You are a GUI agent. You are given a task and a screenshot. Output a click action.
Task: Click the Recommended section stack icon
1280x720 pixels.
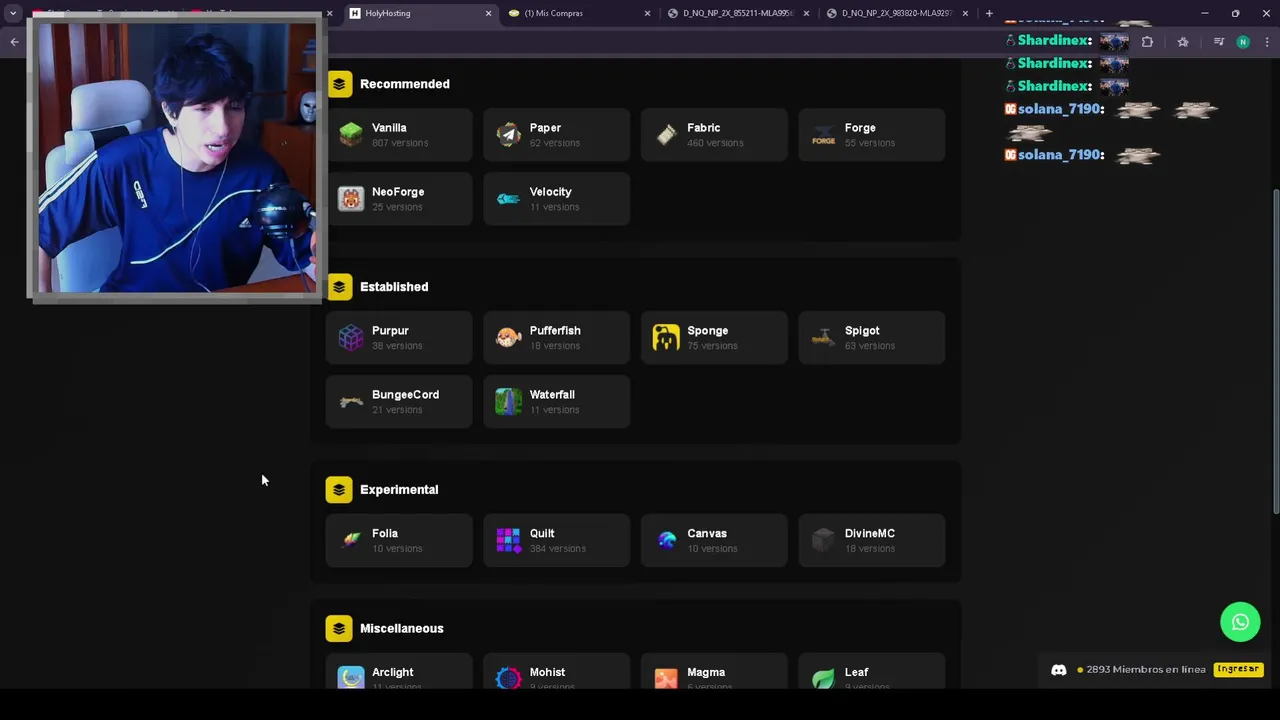tap(339, 84)
